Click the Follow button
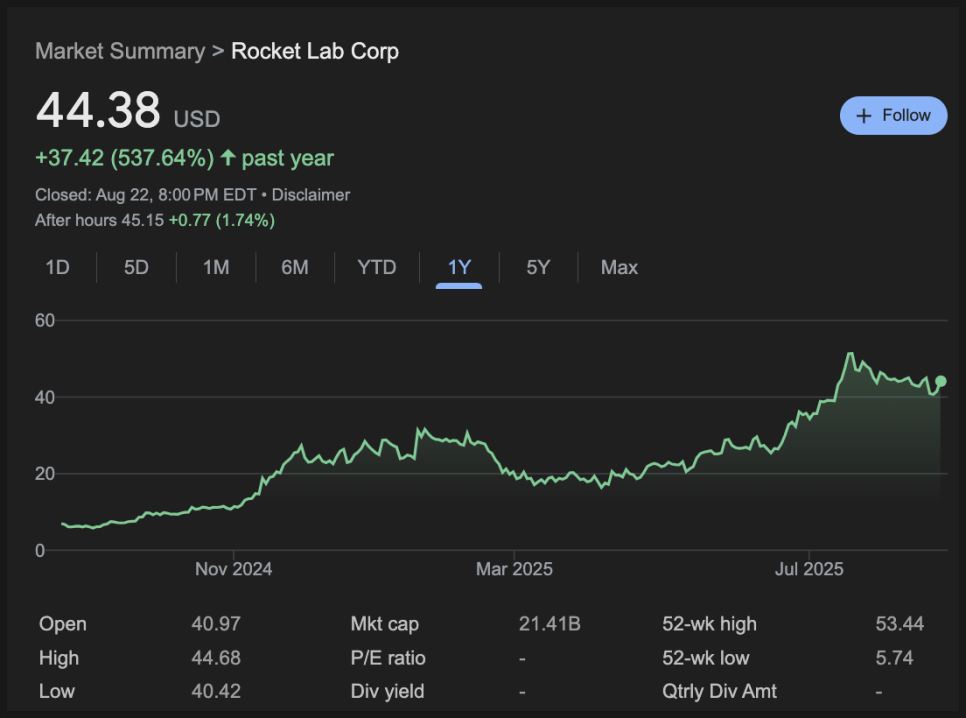The height and width of the screenshot is (718, 966). point(893,115)
